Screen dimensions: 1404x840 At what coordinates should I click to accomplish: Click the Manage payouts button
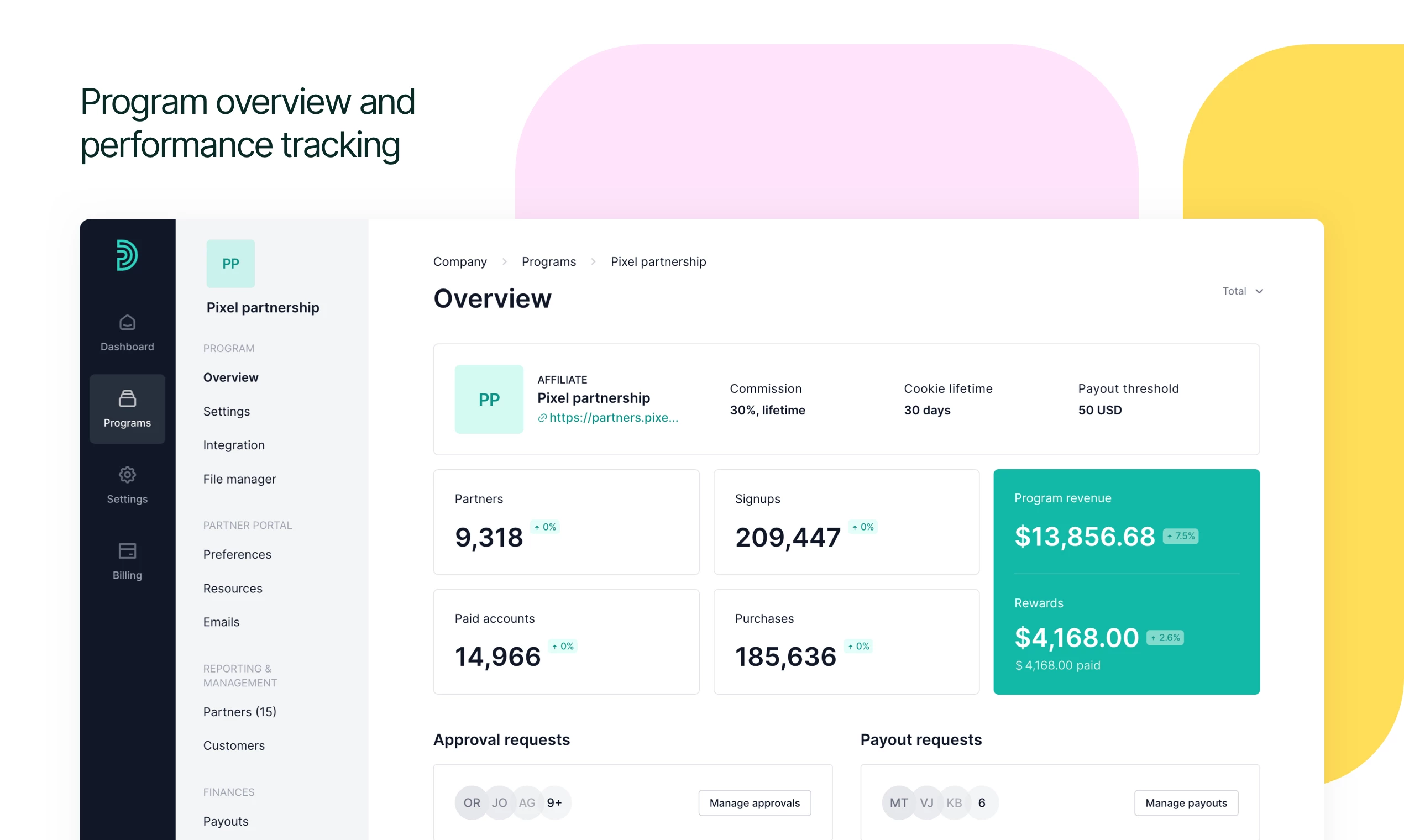[1186, 802]
